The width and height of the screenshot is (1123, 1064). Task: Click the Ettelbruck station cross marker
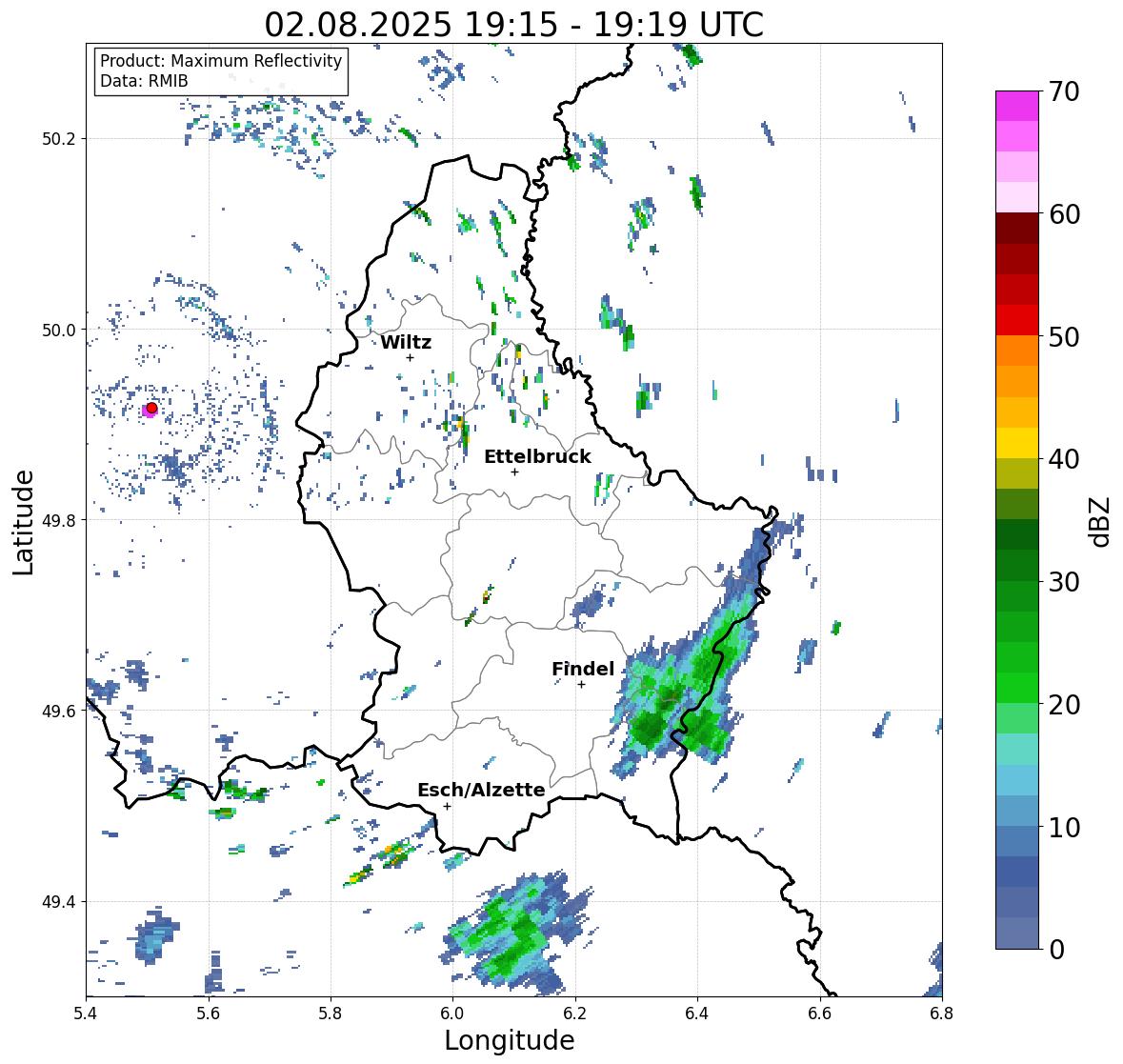tap(514, 472)
